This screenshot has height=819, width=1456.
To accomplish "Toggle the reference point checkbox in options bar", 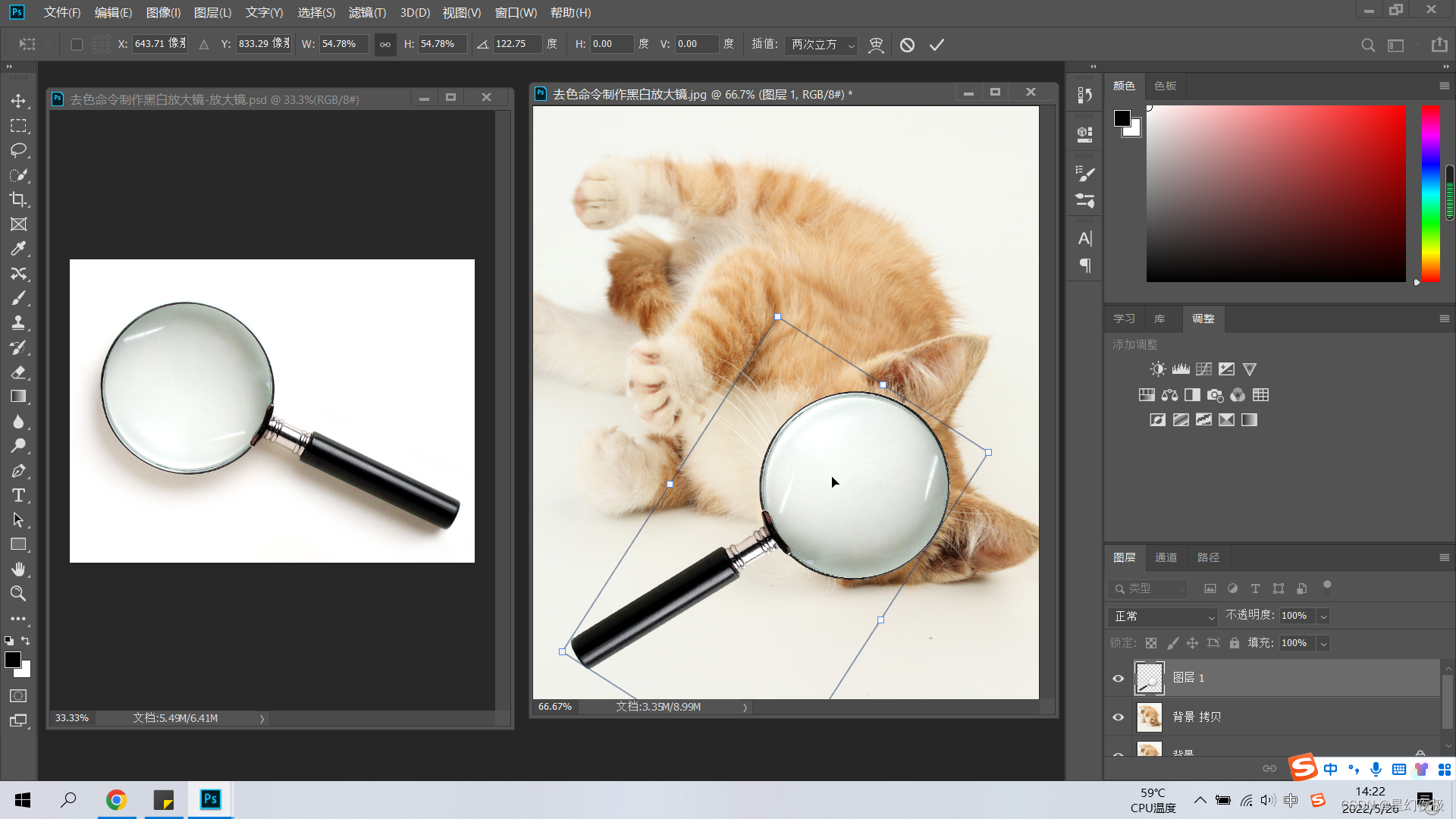I will pyautogui.click(x=77, y=45).
